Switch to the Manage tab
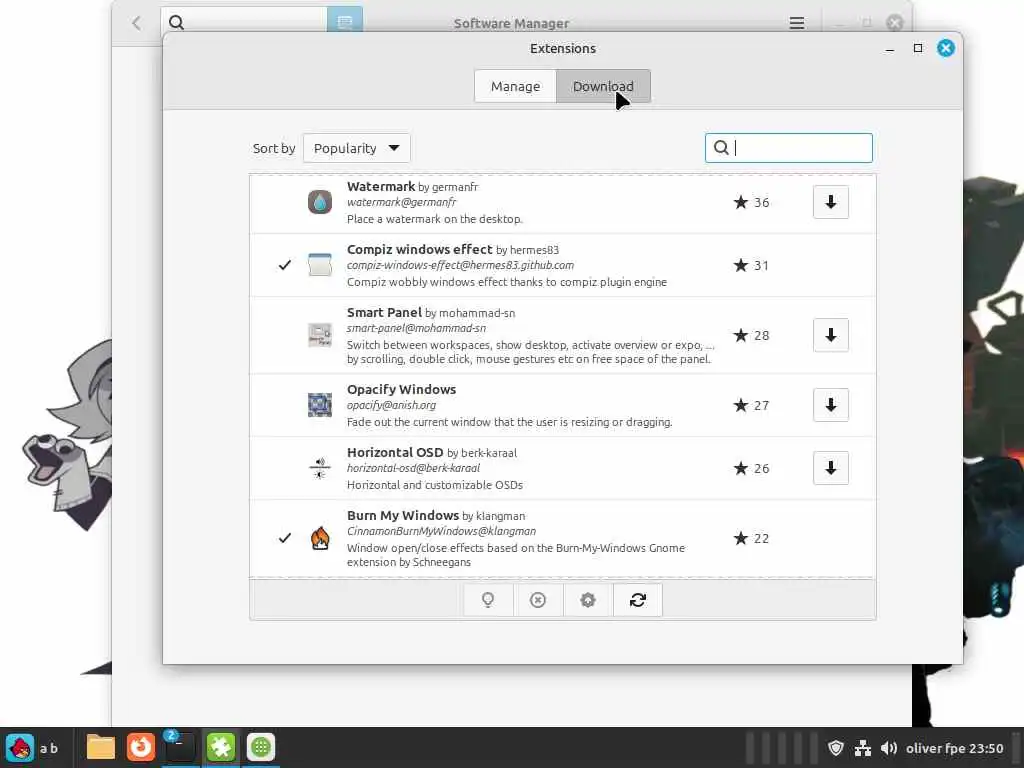The width and height of the screenshot is (1024, 768). pyautogui.click(x=515, y=86)
